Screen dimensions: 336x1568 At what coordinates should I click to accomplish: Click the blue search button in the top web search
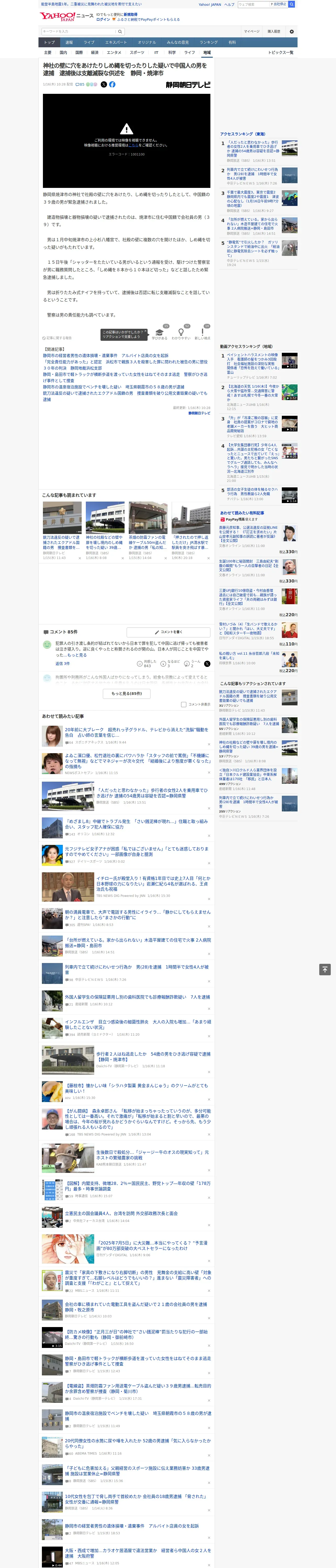[x=292, y=4]
